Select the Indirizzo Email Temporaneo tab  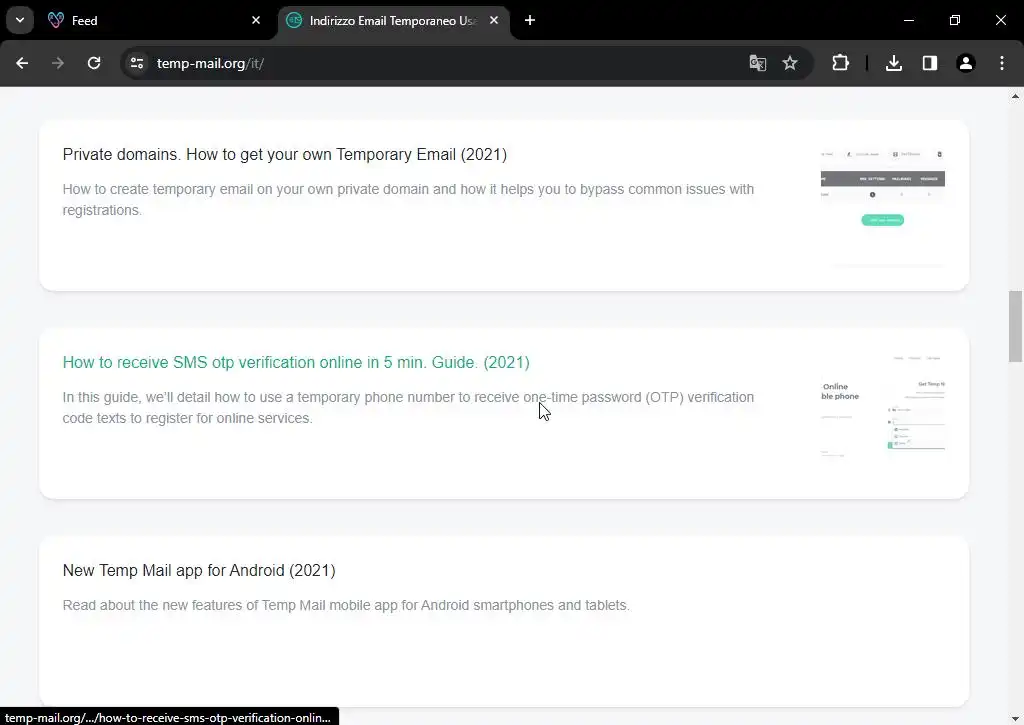tap(394, 20)
